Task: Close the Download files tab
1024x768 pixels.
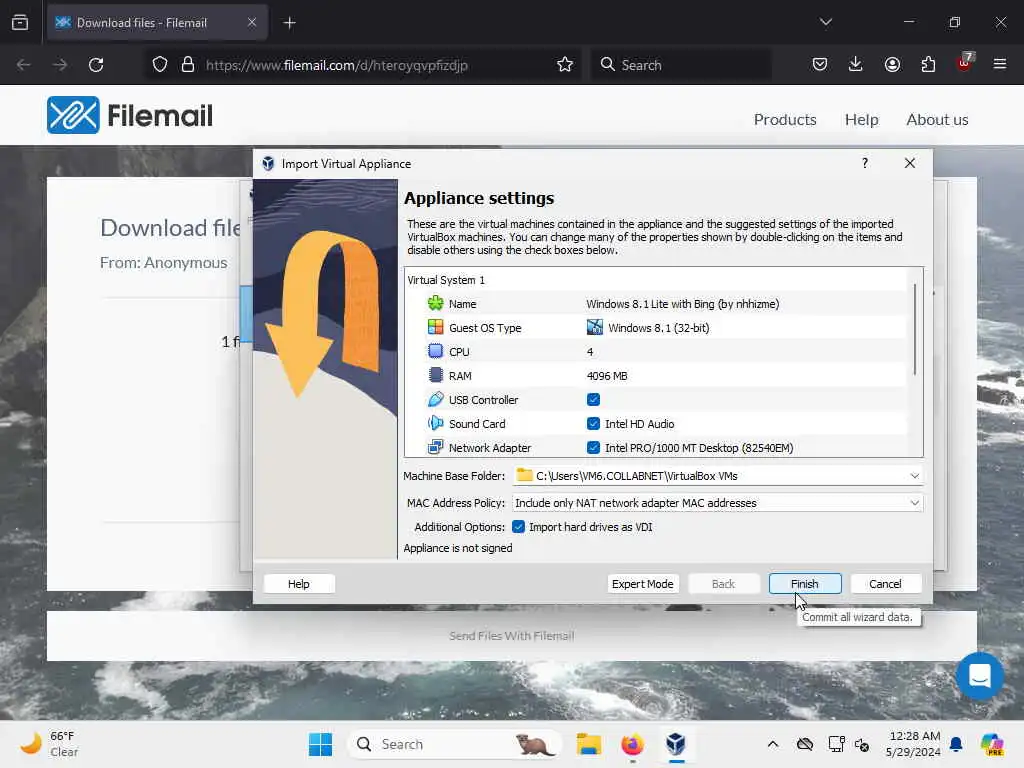Action: [x=252, y=22]
